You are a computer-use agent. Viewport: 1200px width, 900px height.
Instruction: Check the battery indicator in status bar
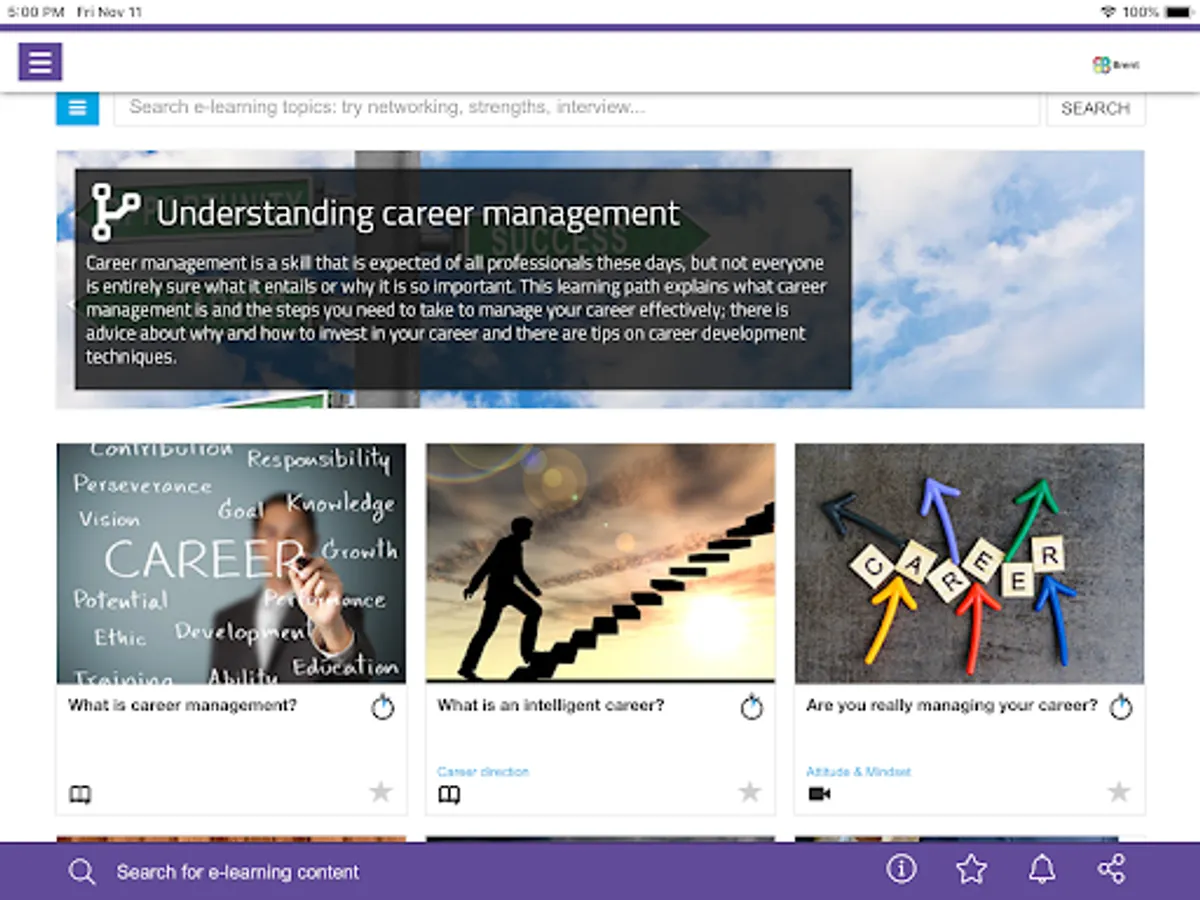click(1177, 12)
